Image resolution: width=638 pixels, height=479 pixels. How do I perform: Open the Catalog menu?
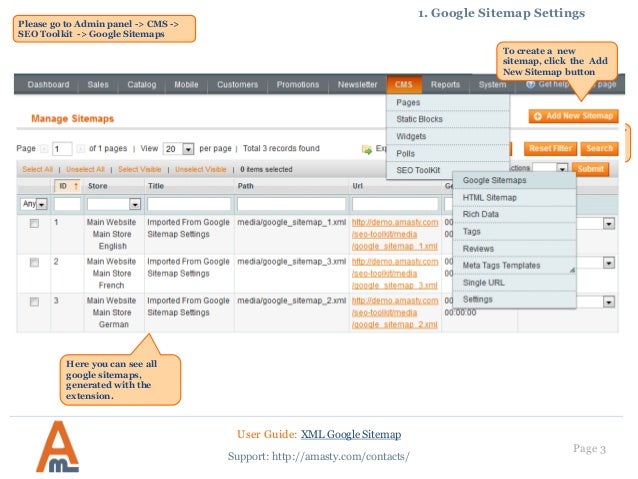coord(142,85)
